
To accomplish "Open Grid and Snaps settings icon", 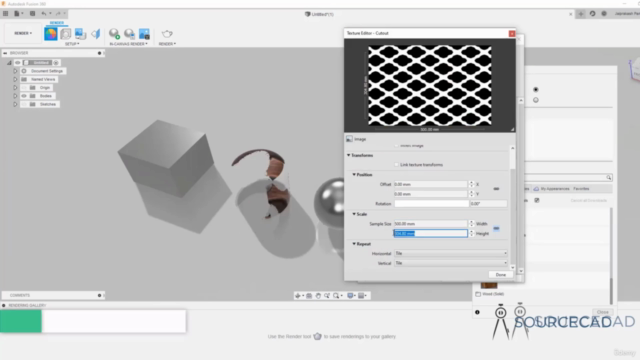I will (362, 296).
